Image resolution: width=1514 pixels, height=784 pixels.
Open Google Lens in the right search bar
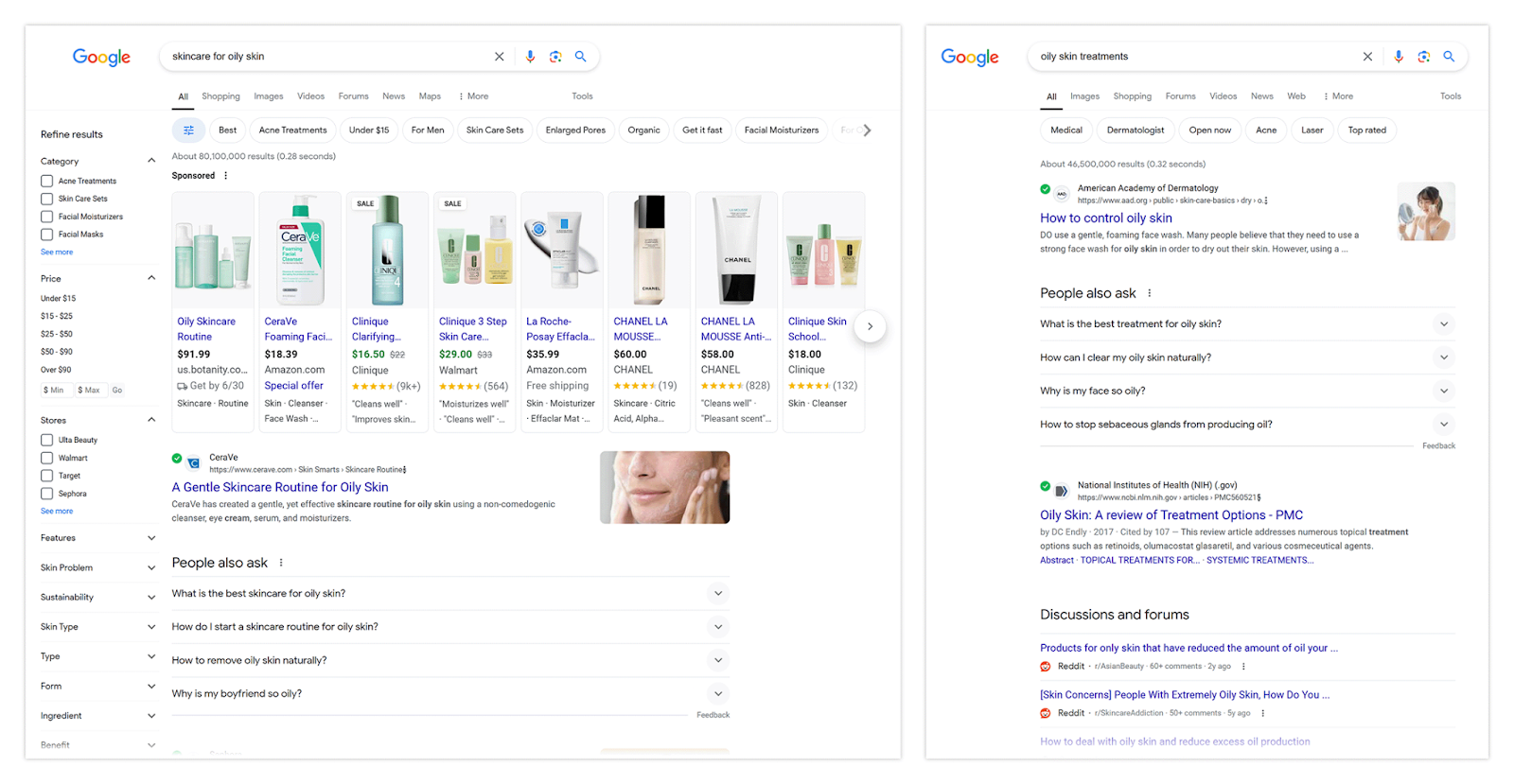1424,57
